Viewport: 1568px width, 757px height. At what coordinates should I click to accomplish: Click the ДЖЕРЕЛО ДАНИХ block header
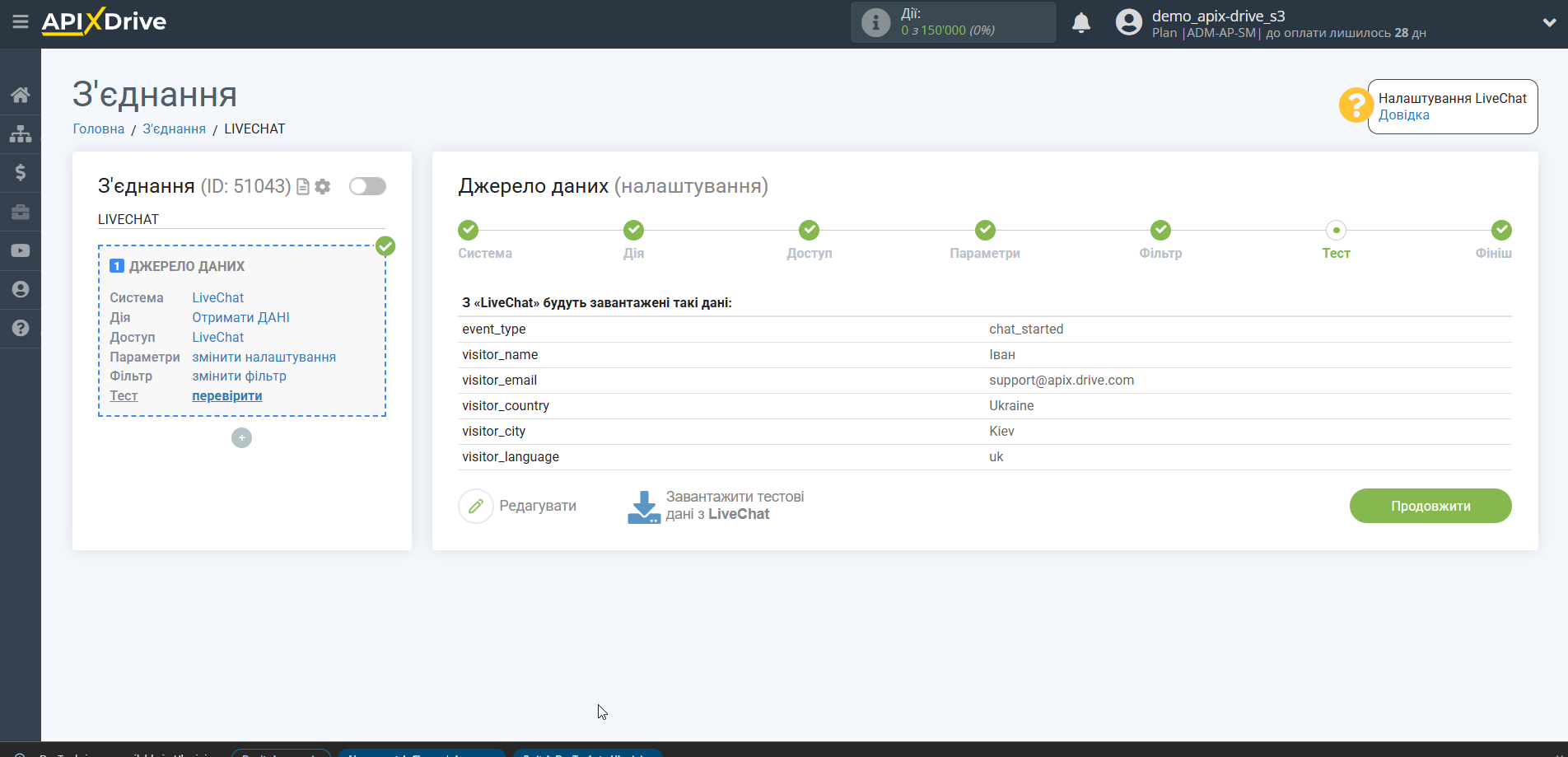pyautogui.click(x=187, y=267)
